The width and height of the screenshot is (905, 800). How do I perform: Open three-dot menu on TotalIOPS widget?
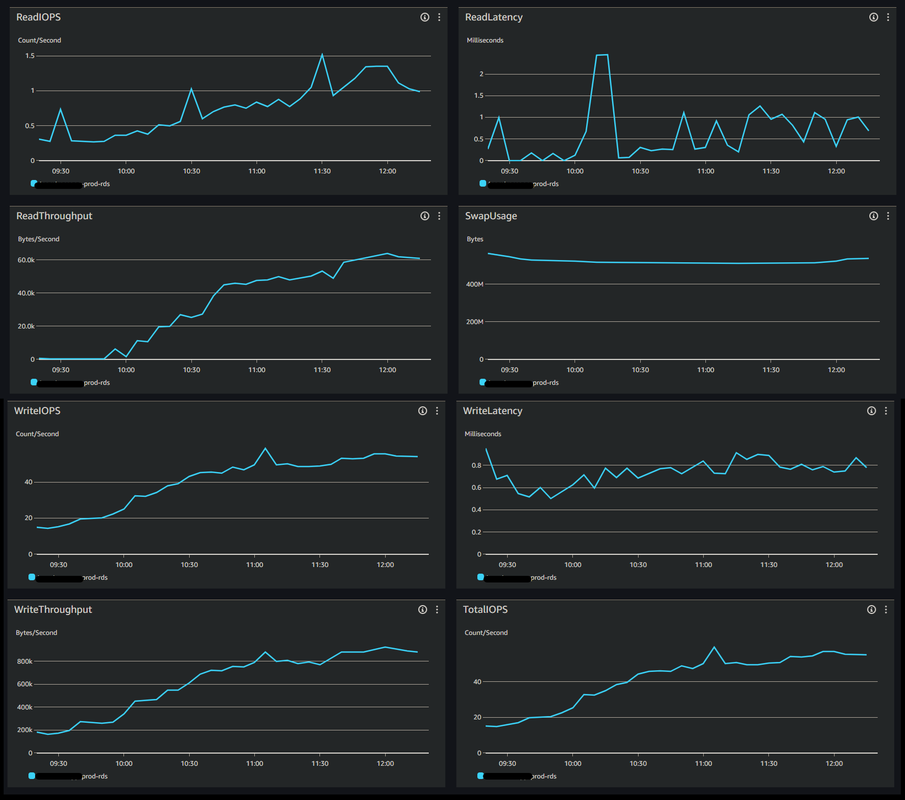click(886, 610)
